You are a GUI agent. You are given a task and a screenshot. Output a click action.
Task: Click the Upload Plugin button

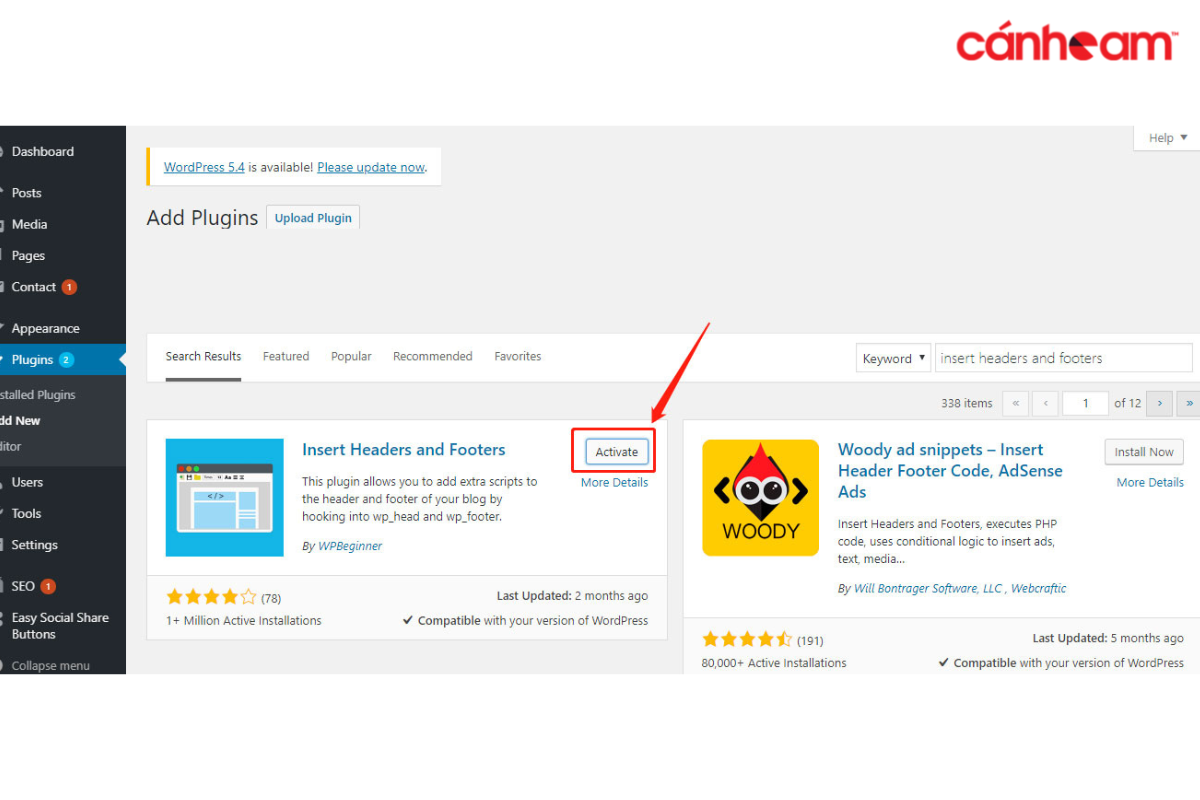(x=313, y=218)
